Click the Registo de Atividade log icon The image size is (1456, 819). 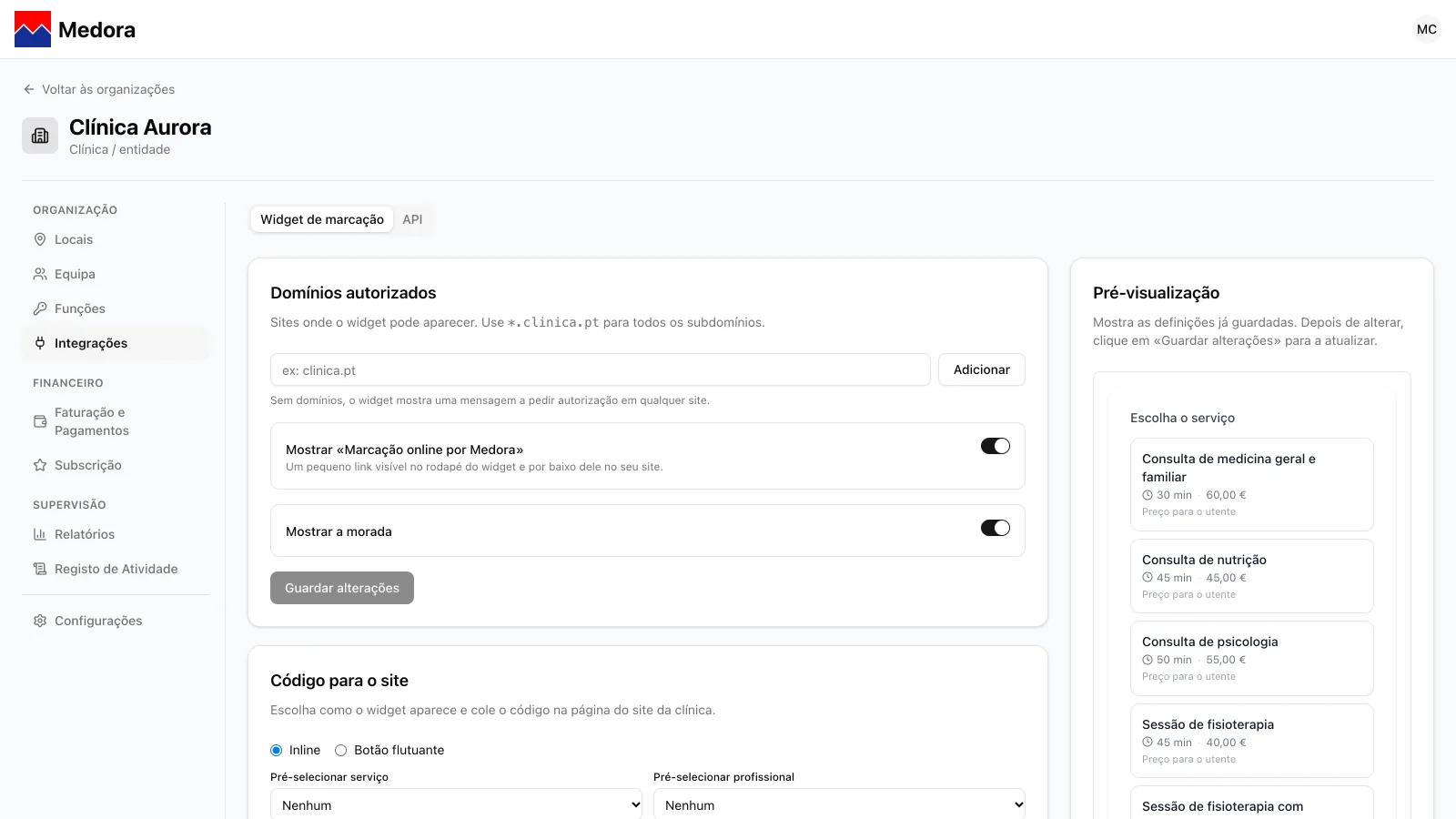40,569
